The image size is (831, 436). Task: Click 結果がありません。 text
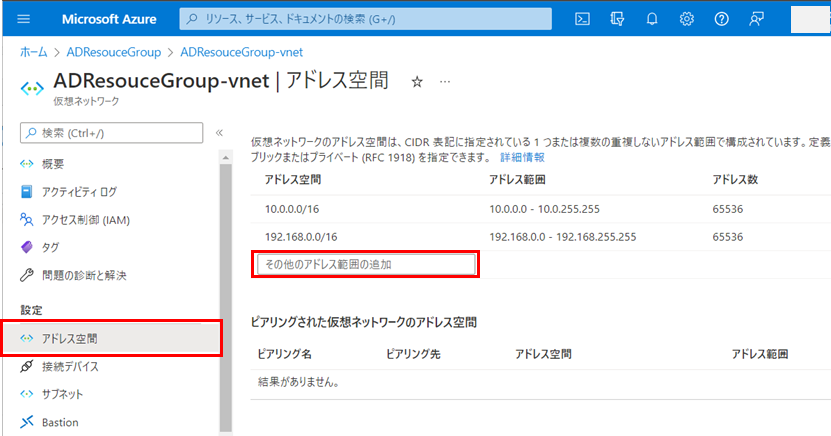pos(299,382)
